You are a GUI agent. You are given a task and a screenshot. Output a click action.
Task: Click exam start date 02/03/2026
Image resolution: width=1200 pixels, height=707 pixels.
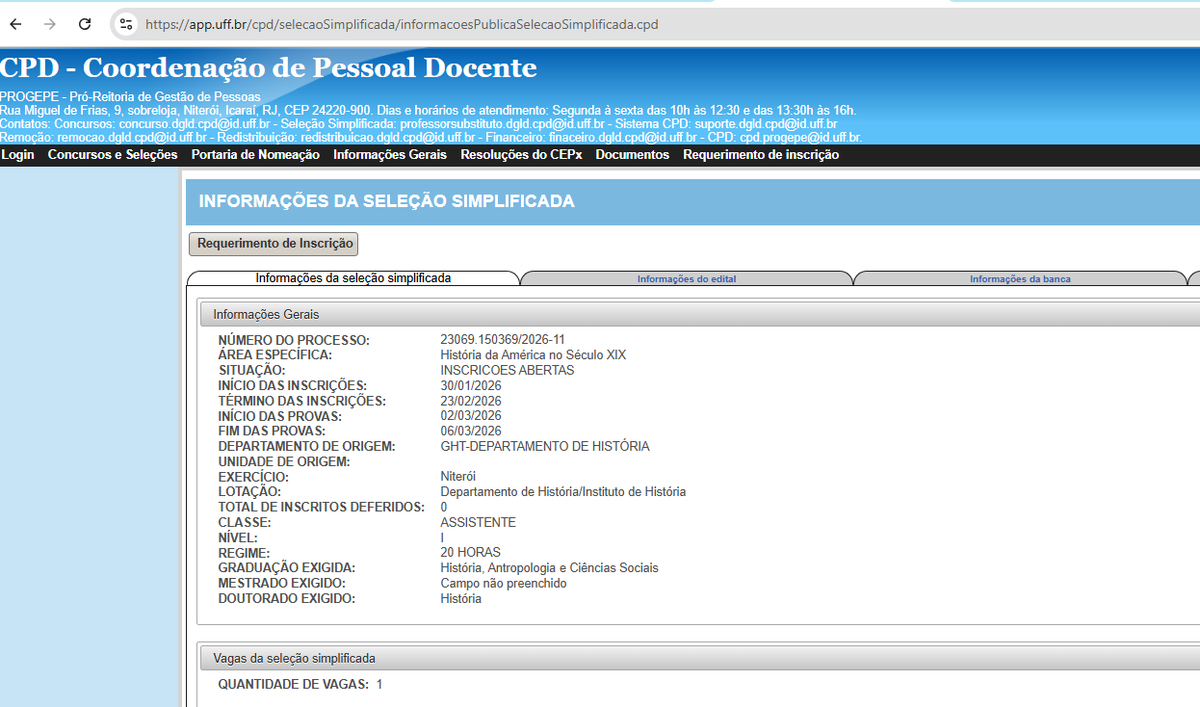pyautogui.click(x=471, y=416)
